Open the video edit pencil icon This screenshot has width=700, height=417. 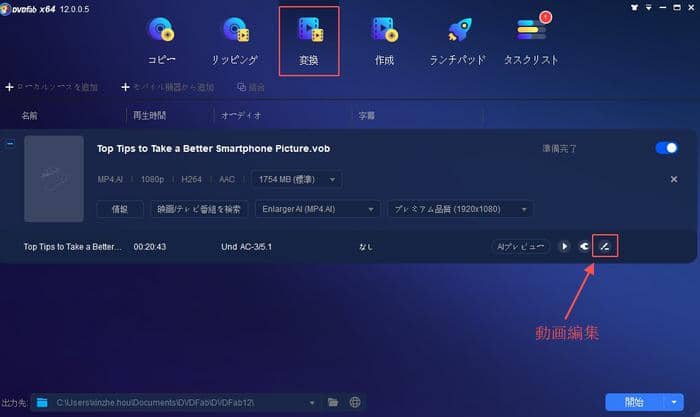[x=605, y=246]
